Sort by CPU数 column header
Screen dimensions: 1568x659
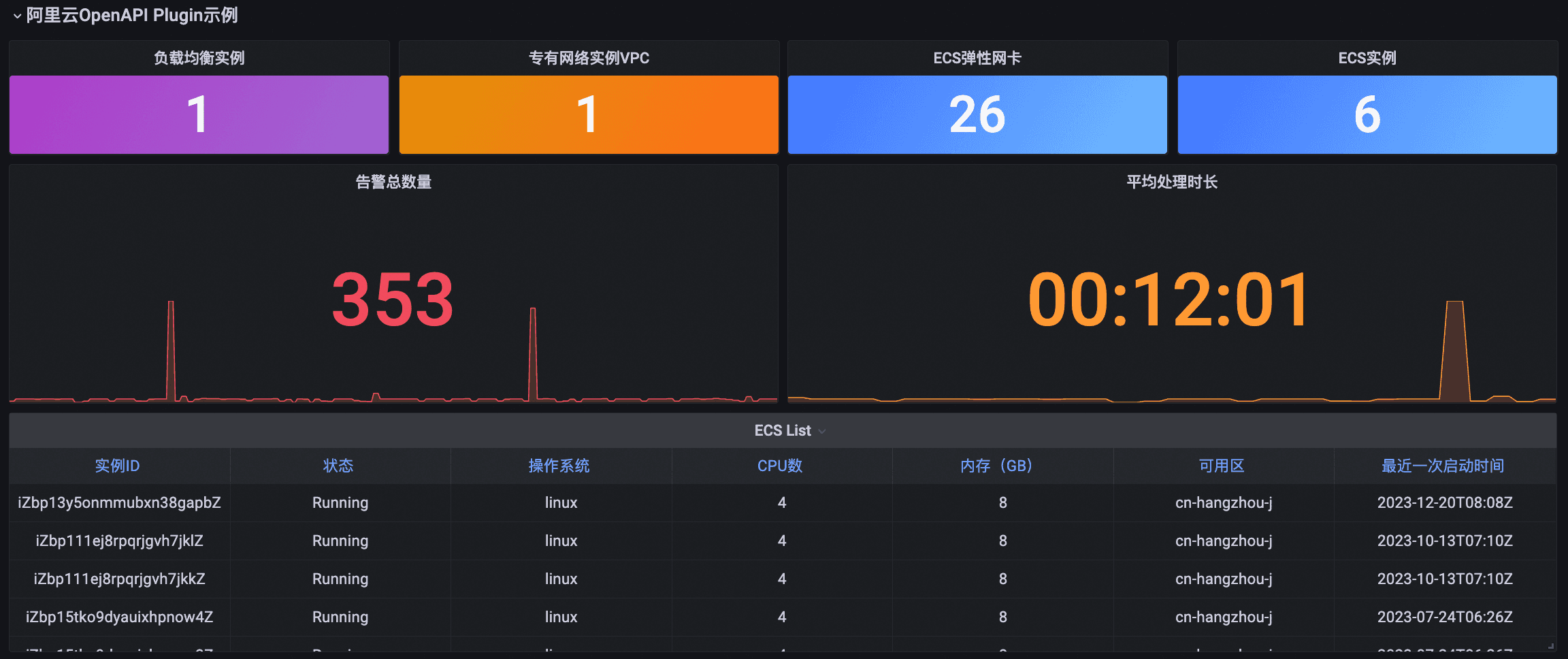(780, 466)
